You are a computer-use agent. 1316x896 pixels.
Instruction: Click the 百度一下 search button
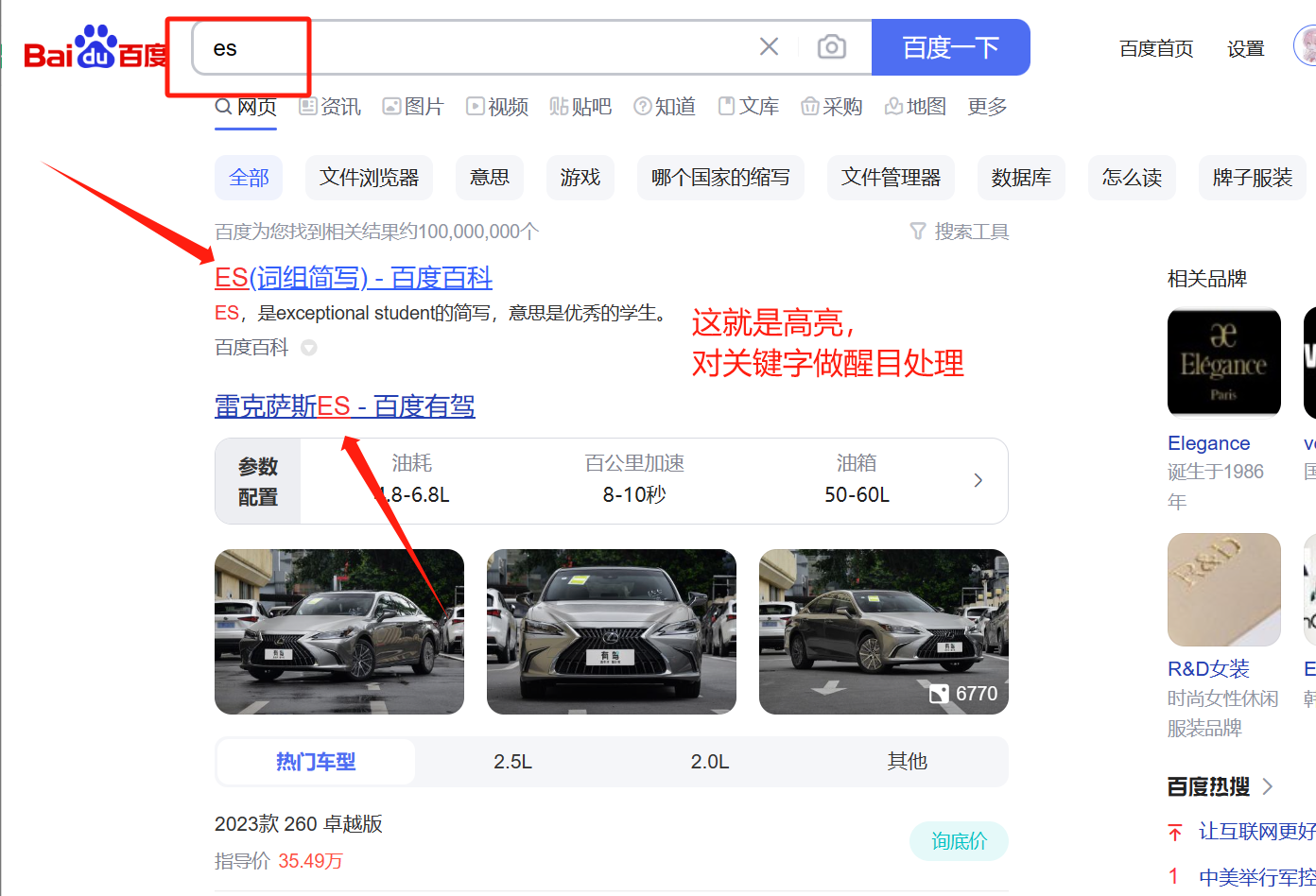950,47
